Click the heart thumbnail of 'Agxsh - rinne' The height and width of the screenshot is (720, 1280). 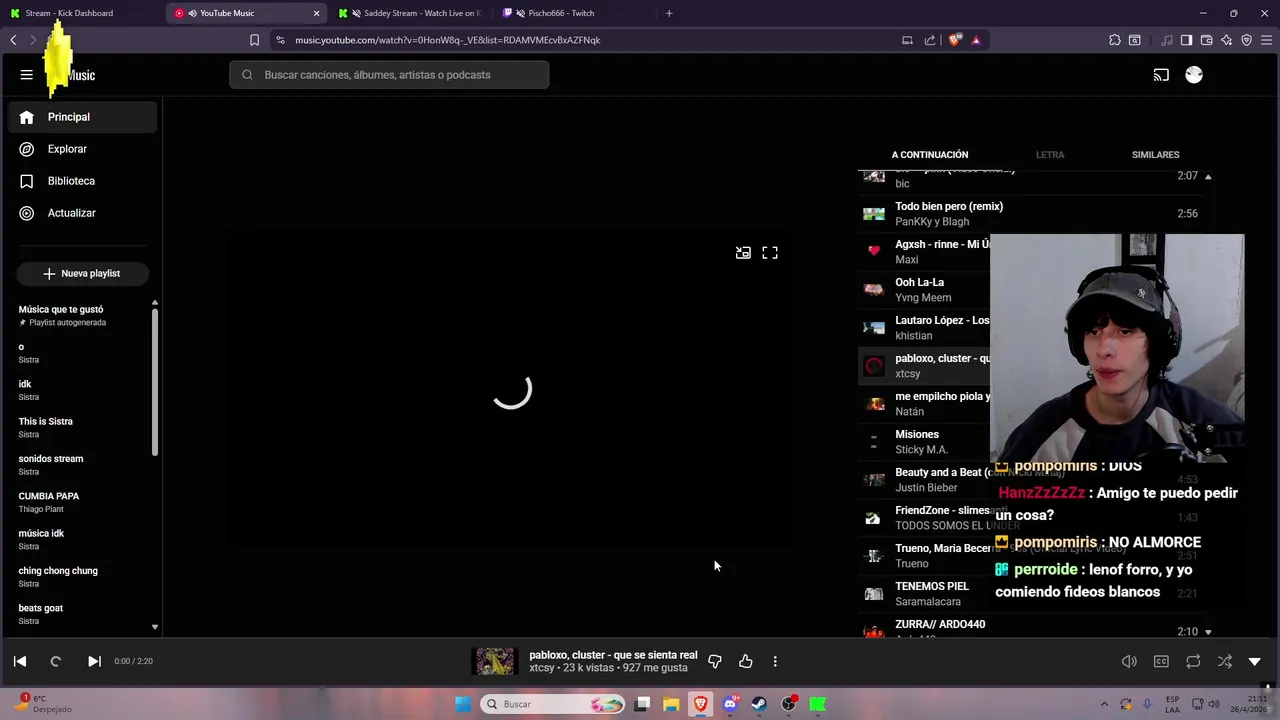tap(874, 251)
